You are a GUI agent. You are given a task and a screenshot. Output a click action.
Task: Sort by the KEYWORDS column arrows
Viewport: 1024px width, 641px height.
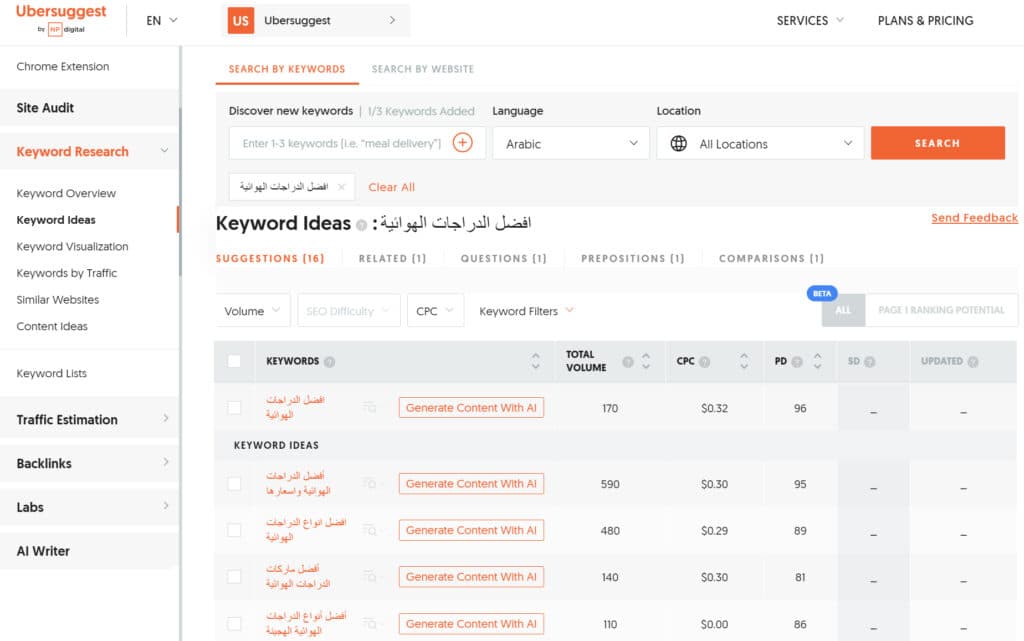536,361
